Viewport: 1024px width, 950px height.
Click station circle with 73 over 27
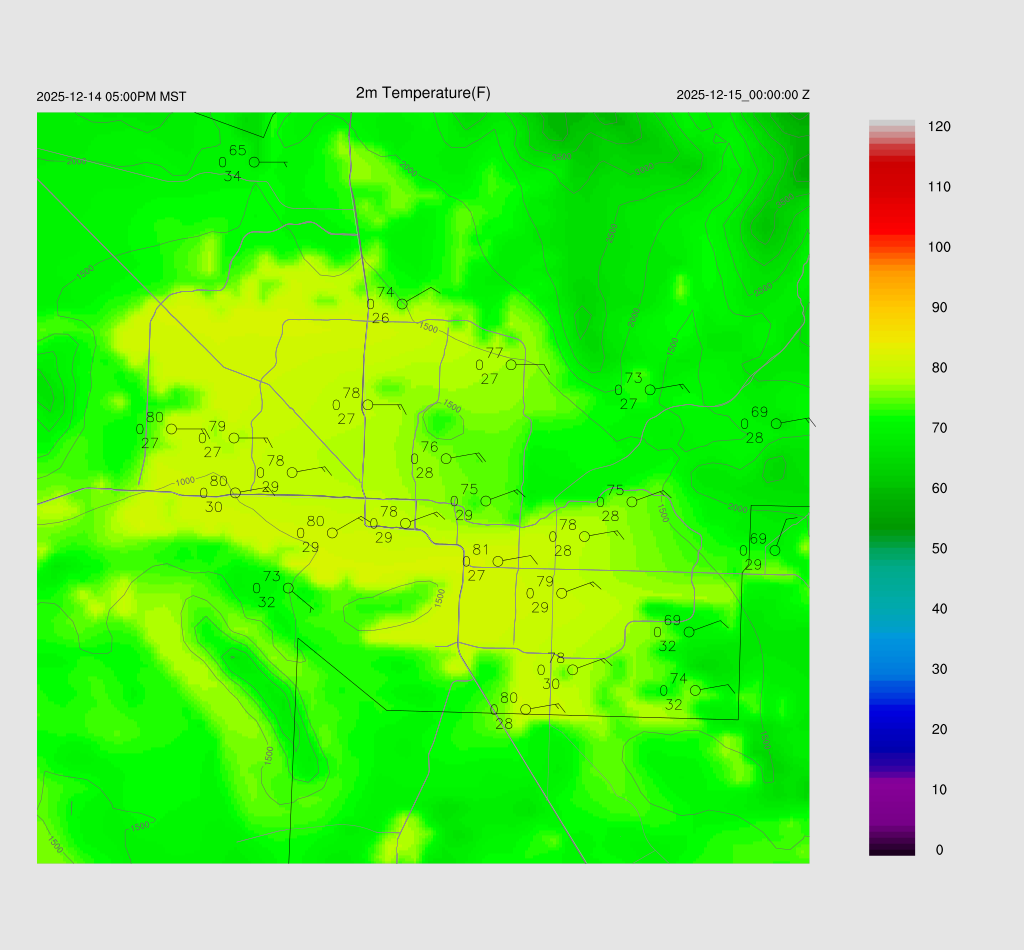click(650, 390)
